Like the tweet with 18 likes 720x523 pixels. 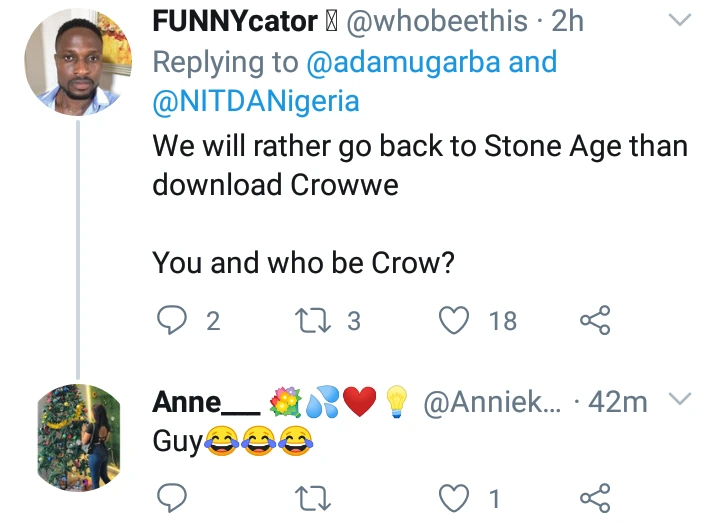click(x=455, y=320)
